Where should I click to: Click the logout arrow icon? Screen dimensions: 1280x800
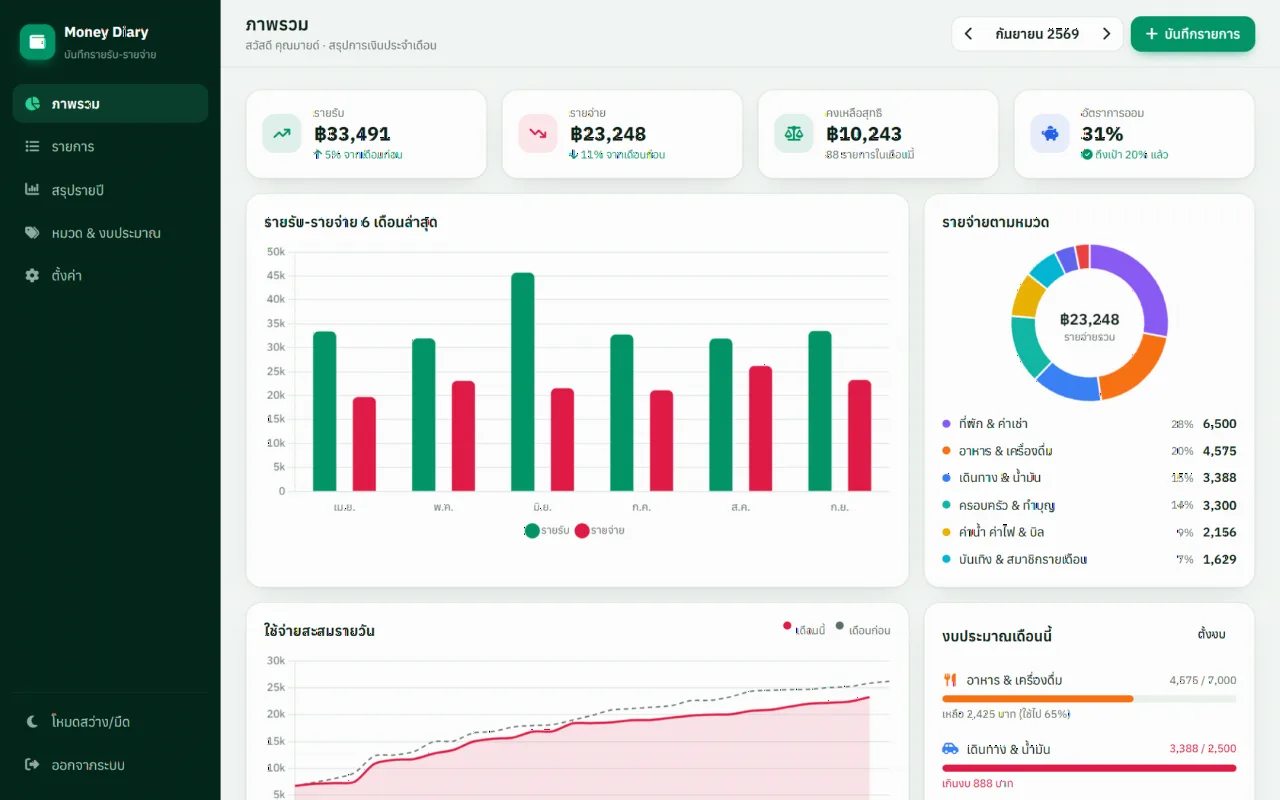(33, 765)
